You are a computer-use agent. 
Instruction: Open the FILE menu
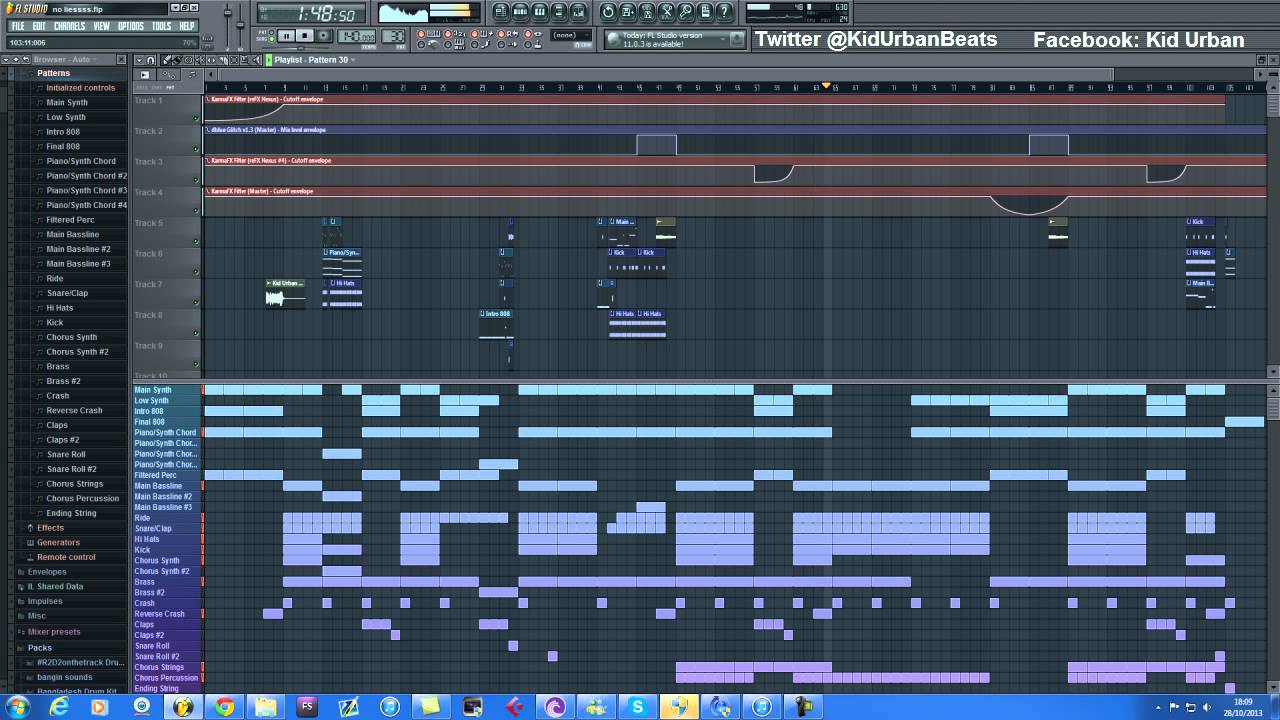tap(18, 26)
